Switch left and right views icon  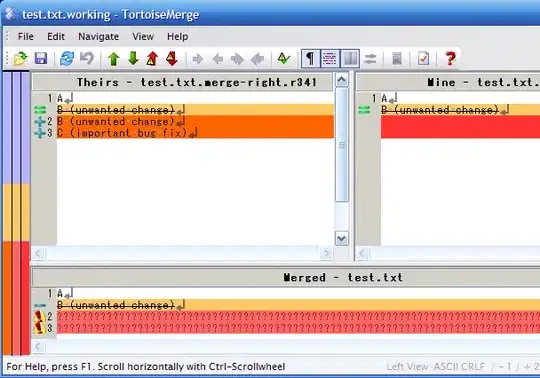pyautogui.click(x=370, y=59)
